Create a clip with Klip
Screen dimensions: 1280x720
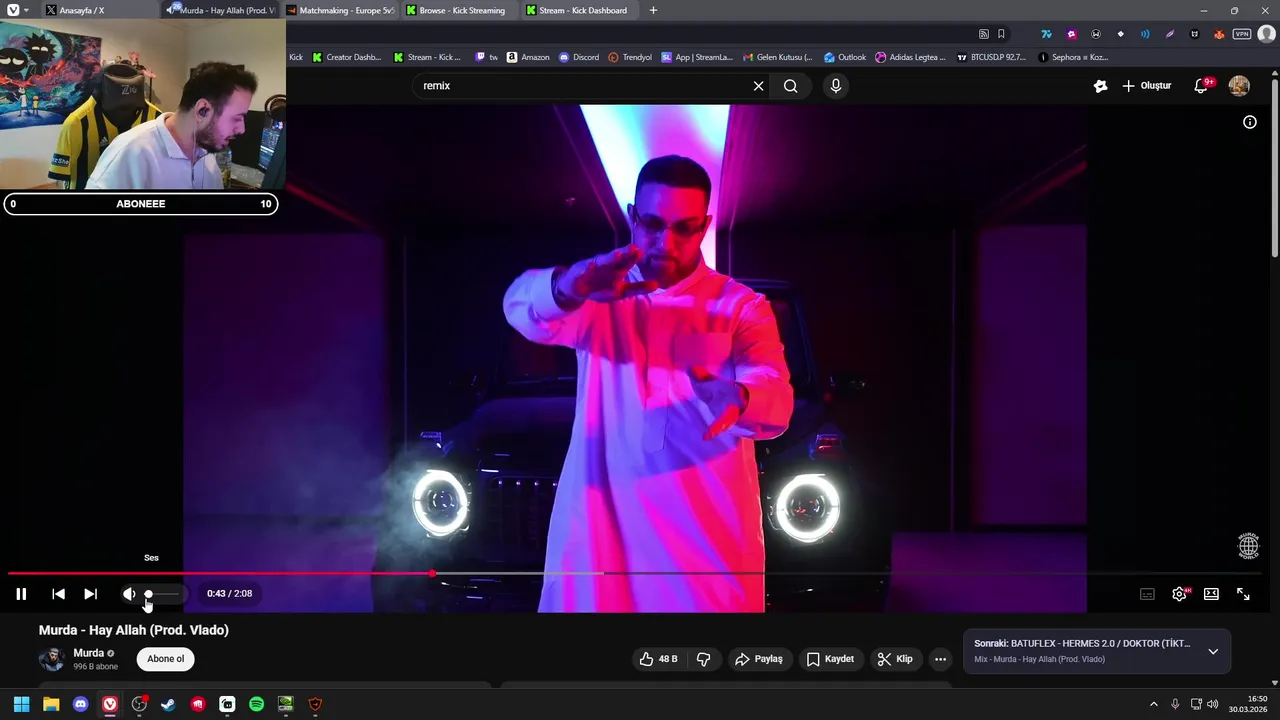point(895,659)
